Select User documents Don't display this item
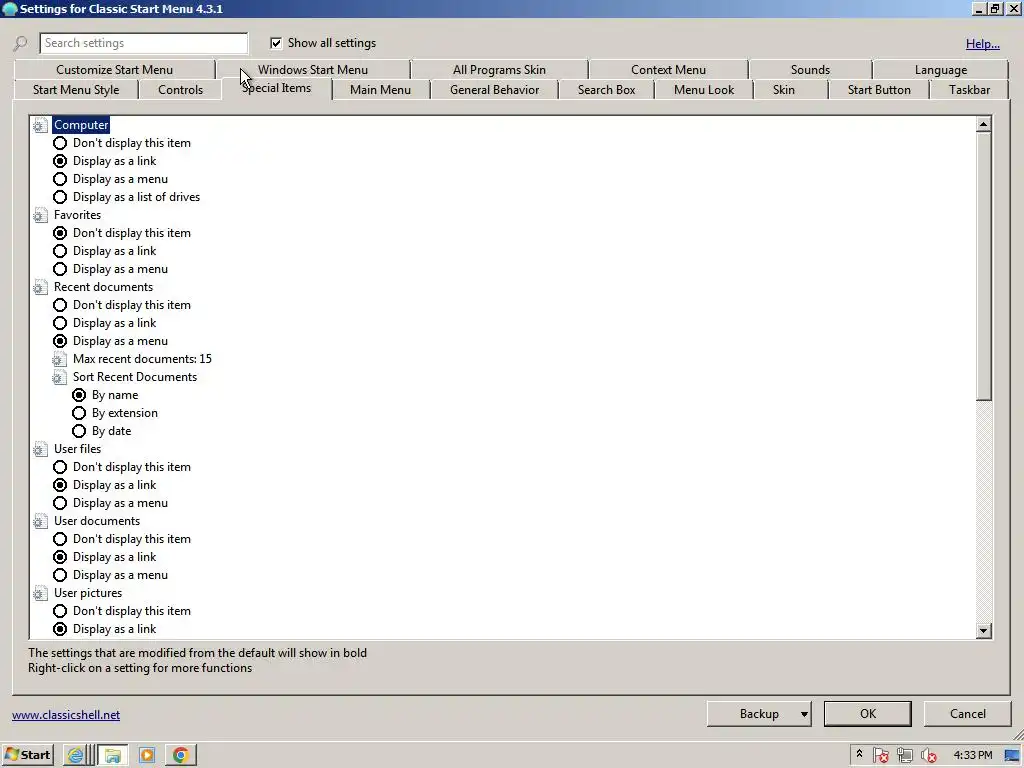Viewport: 1024px width, 768px height. [x=60, y=539]
